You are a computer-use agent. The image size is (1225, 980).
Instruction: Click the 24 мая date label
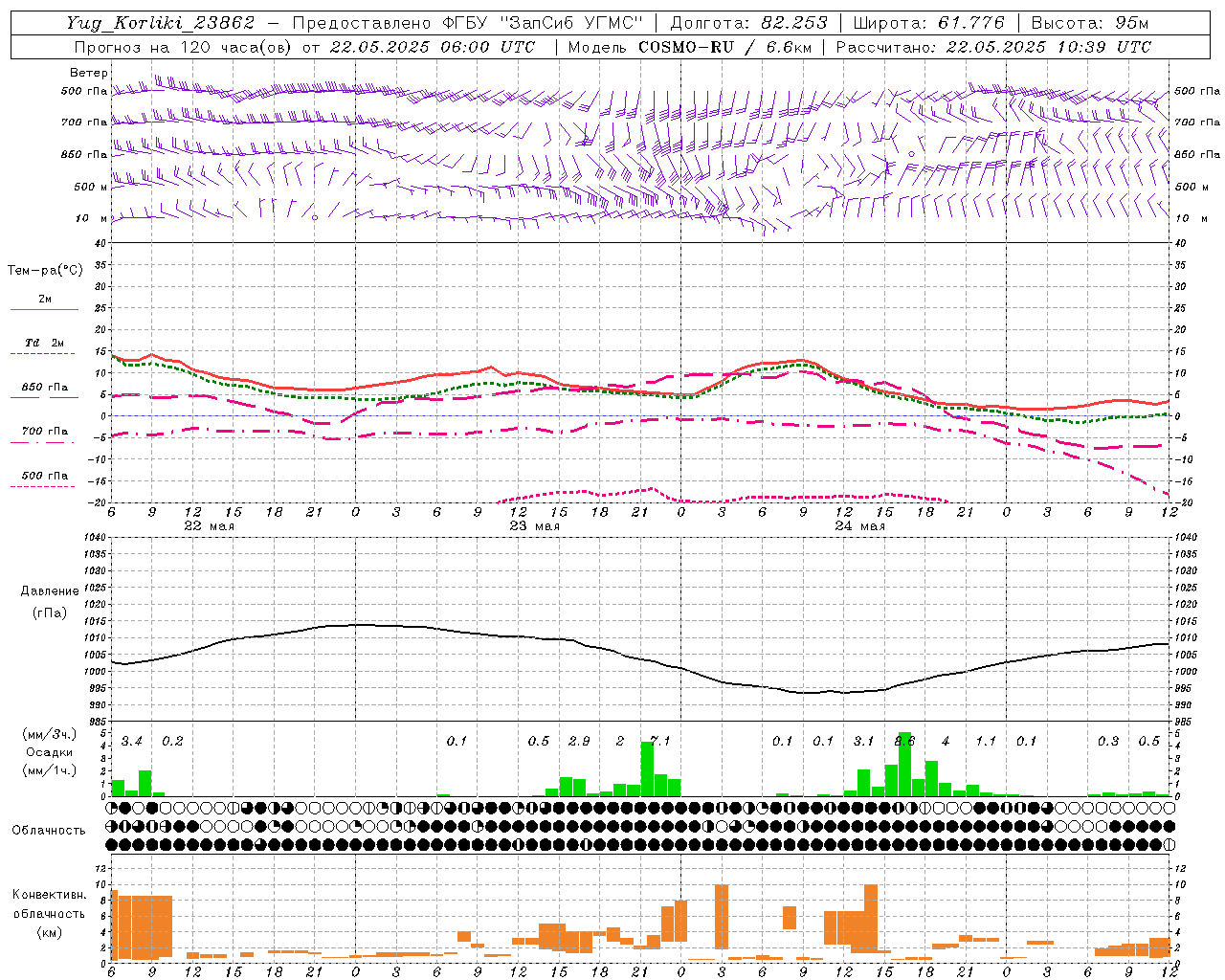[859, 526]
